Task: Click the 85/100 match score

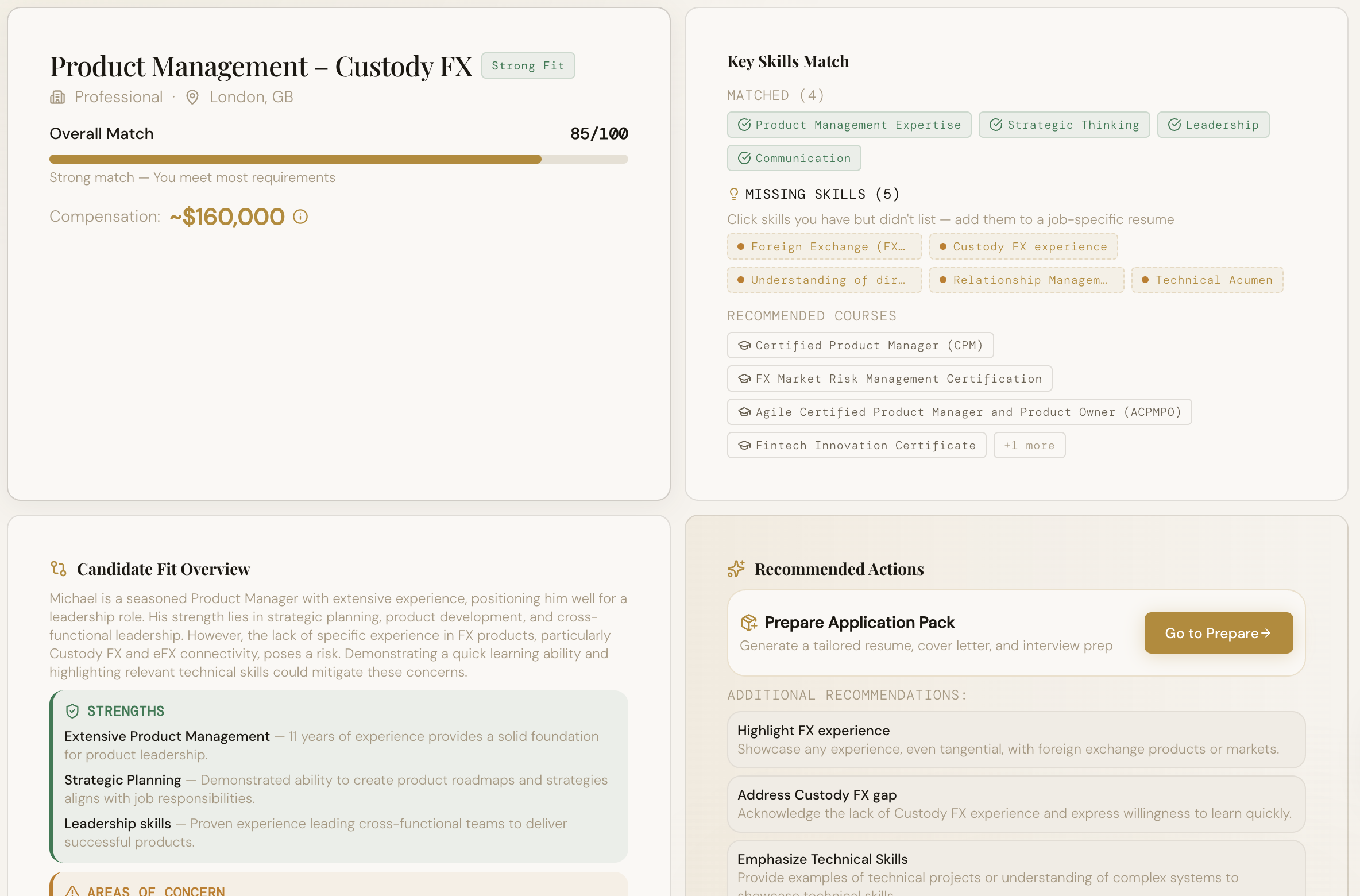Action: click(599, 133)
